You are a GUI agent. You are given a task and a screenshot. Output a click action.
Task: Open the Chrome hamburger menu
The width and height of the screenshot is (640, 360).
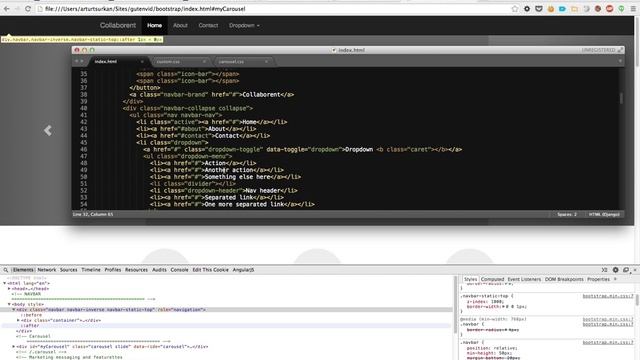(633, 9)
